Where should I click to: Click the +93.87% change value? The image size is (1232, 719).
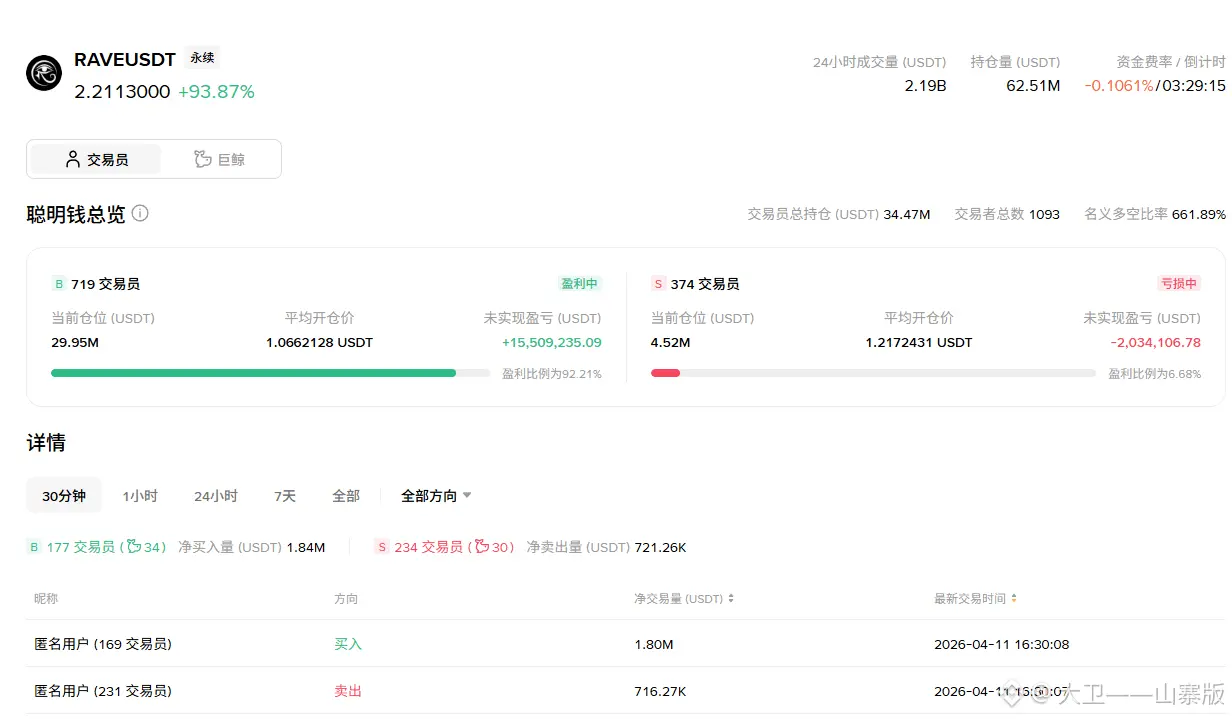216,92
